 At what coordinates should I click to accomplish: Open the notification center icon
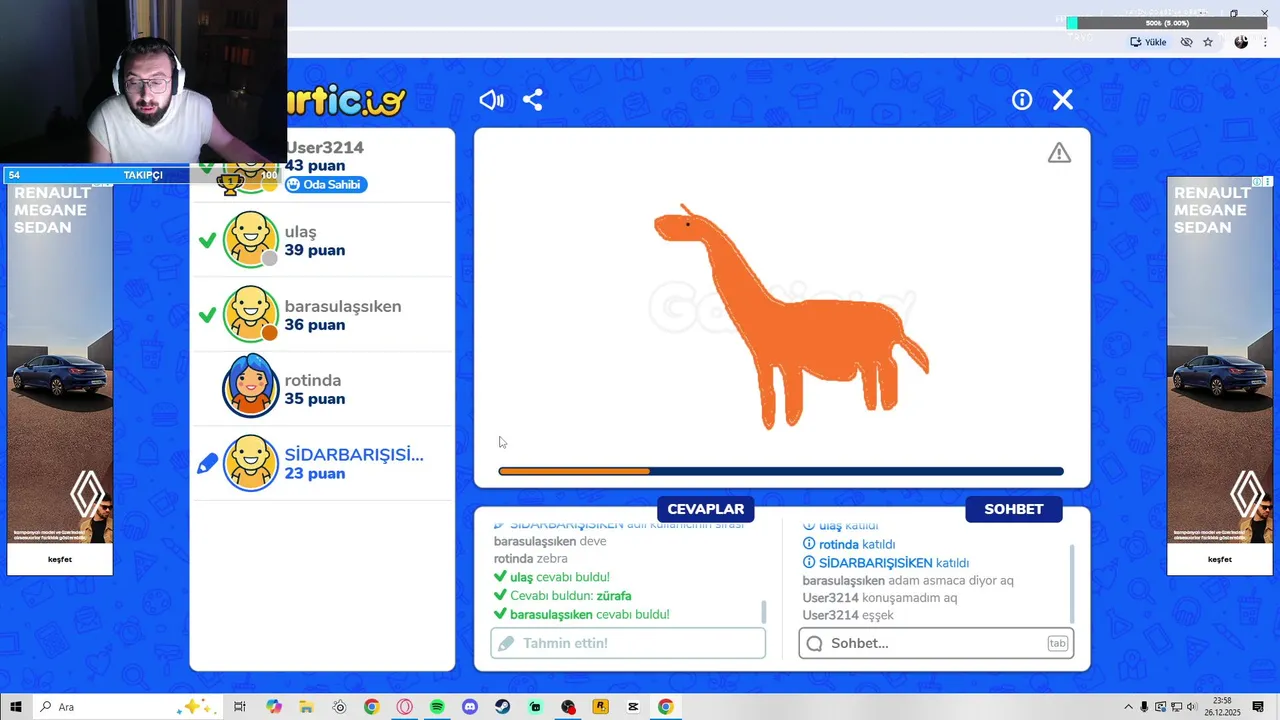pyautogui.click(x=1258, y=707)
